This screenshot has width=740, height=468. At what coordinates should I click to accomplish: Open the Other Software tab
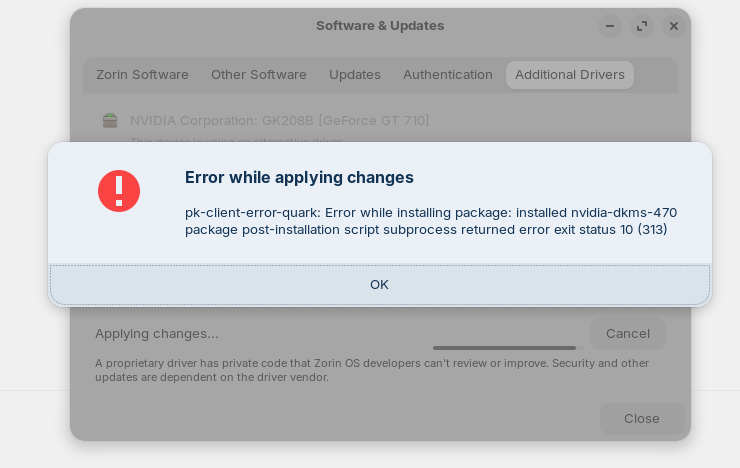click(x=259, y=75)
